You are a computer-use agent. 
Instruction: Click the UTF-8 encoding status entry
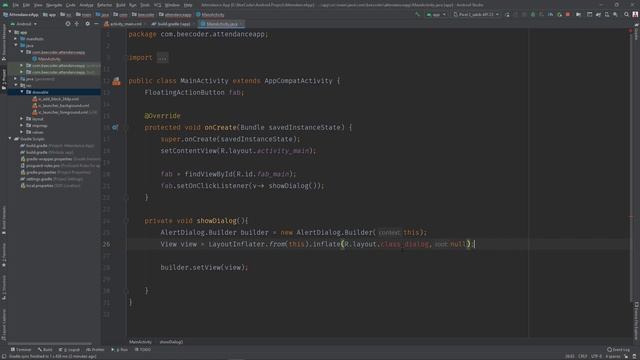(596, 356)
